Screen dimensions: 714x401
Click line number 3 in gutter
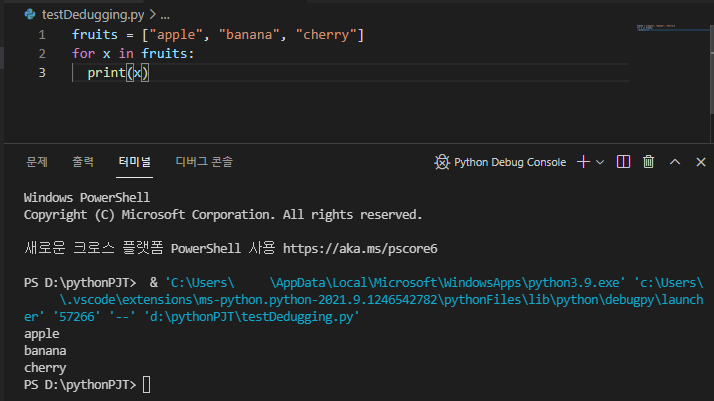(x=42, y=73)
